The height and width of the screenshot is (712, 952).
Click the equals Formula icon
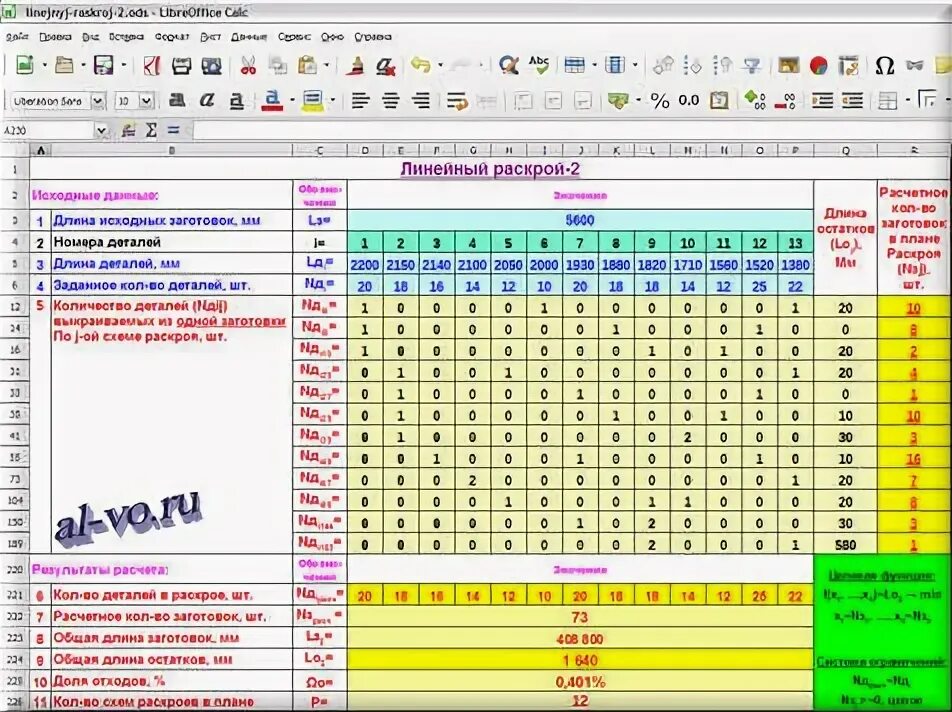tap(173, 130)
